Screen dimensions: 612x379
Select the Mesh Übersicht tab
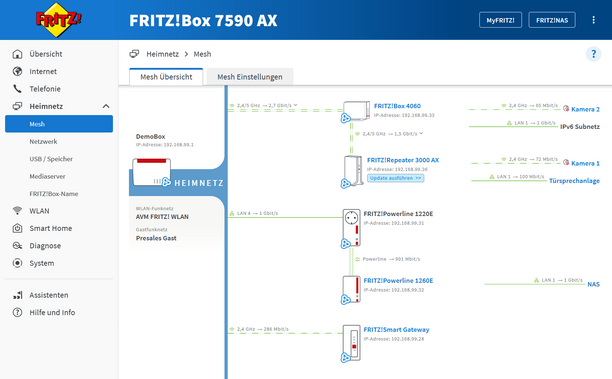pyautogui.click(x=166, y=77)
